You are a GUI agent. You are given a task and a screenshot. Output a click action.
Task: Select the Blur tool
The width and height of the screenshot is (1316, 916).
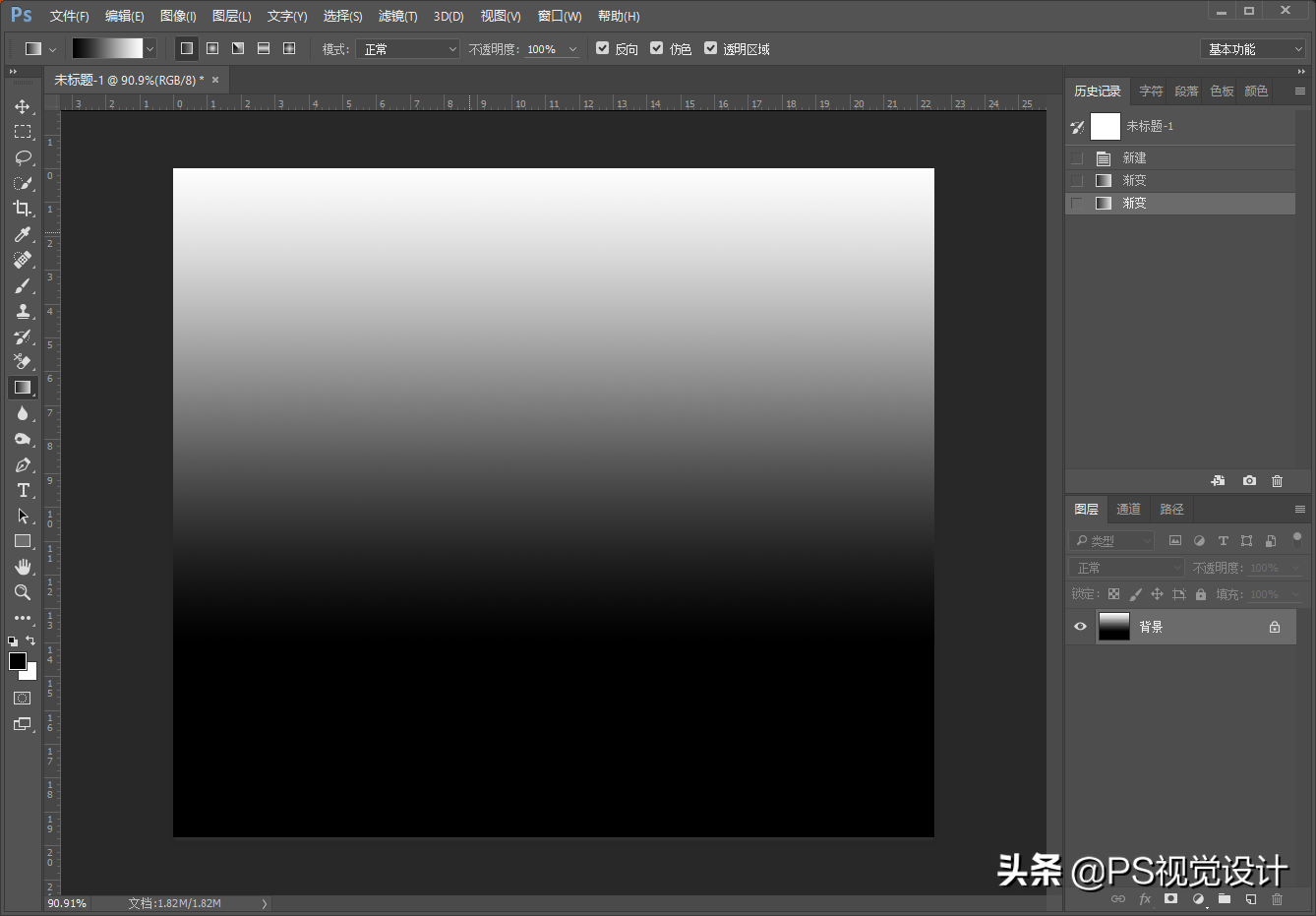[x=23, y=413]
